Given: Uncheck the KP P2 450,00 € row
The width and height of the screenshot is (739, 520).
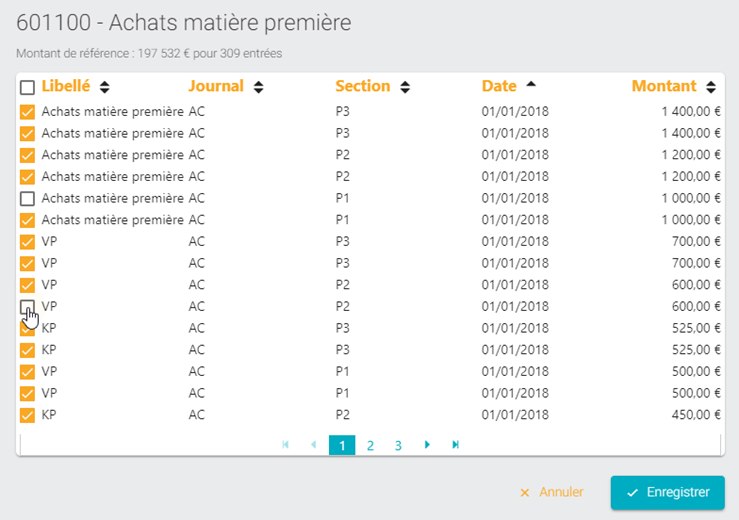Looking at the screenshot, I should (27, 415).
